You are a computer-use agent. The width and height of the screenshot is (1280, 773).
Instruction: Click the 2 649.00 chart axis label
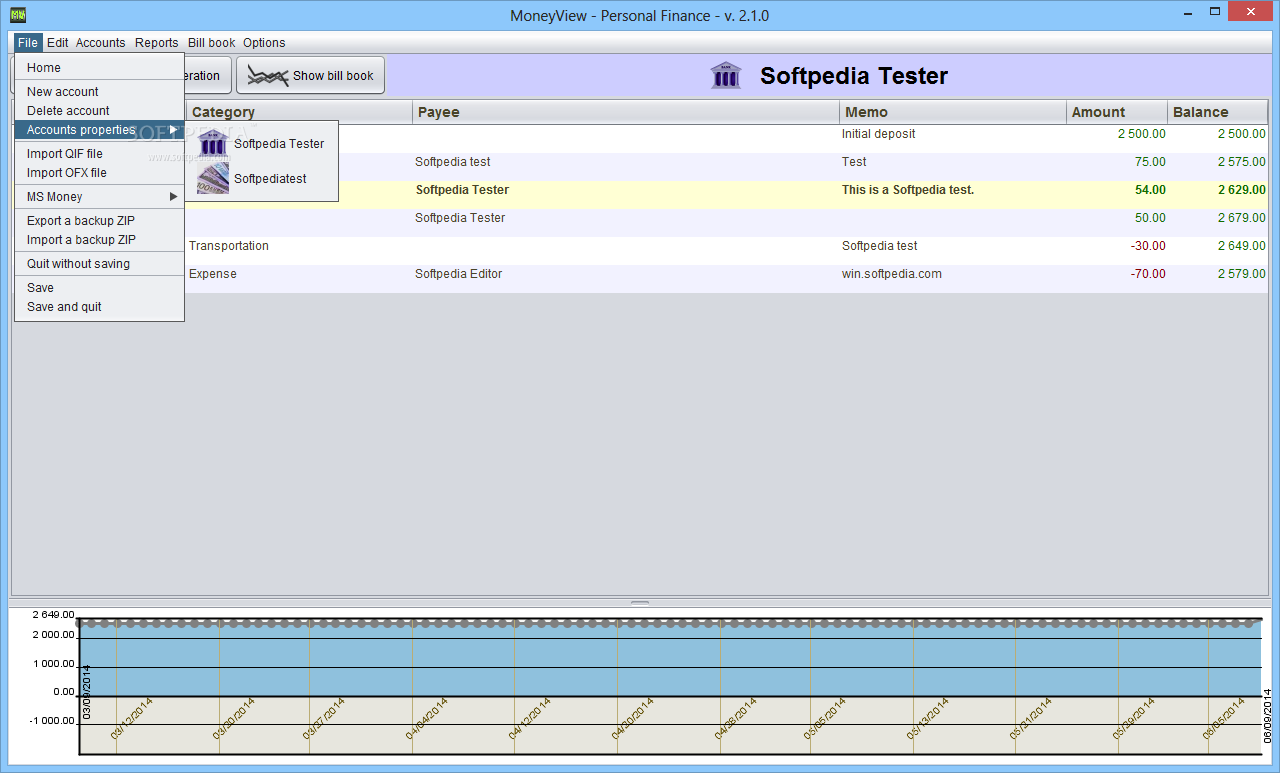tap(54, 614)
